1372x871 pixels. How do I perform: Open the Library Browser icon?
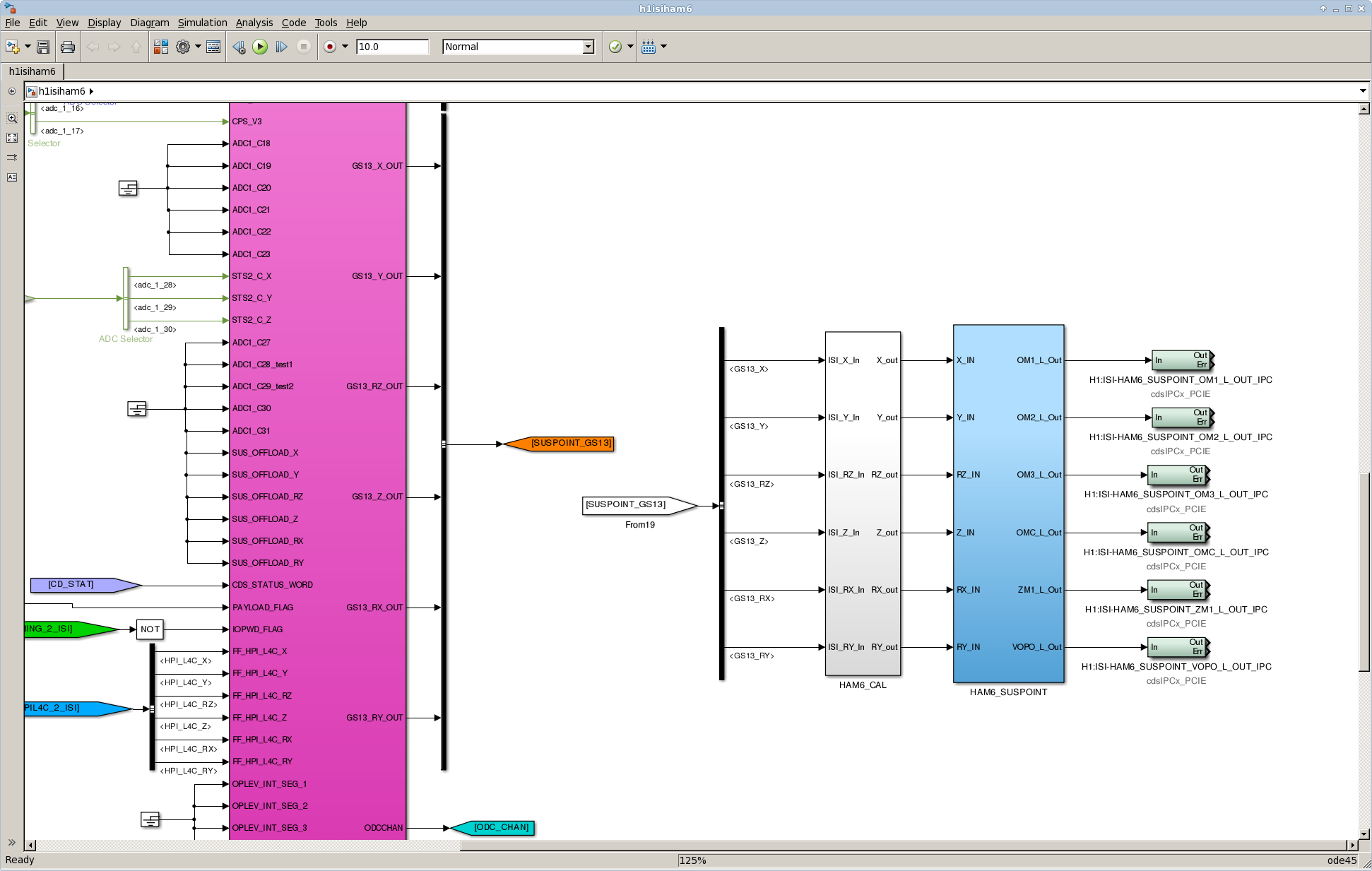161,47
